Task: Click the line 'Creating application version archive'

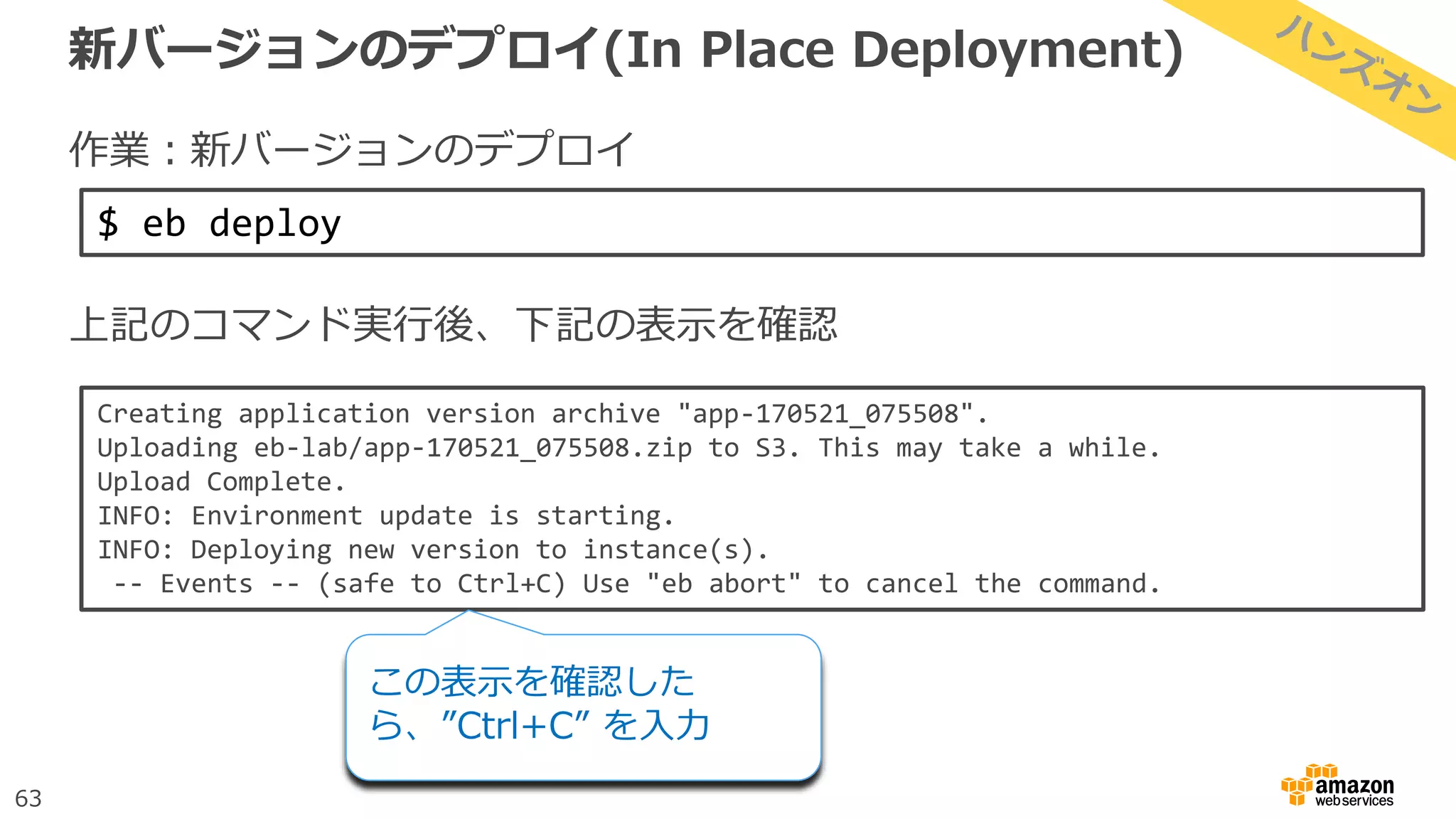Action: [x=542, y=414]
